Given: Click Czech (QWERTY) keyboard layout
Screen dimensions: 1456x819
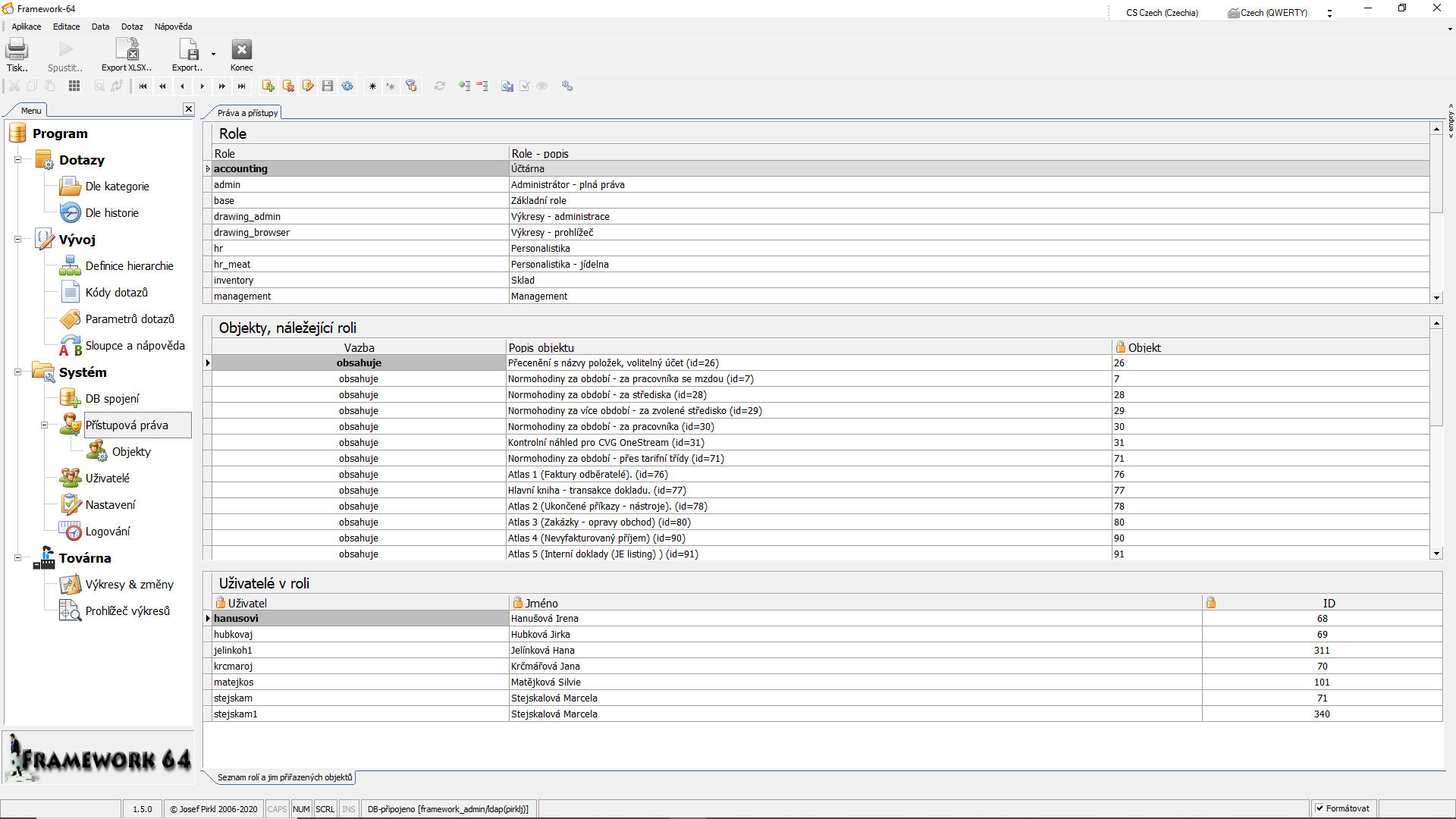Looking at the screenshot, I should click(1268, 13).
